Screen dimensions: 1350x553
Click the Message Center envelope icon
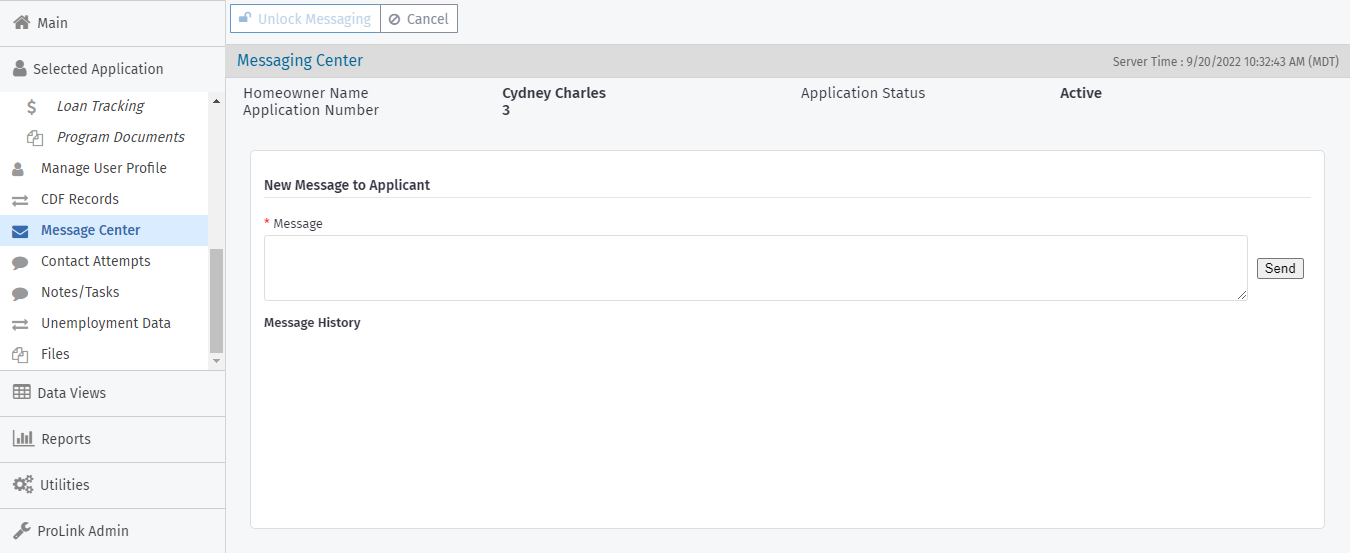click(20, 231)
